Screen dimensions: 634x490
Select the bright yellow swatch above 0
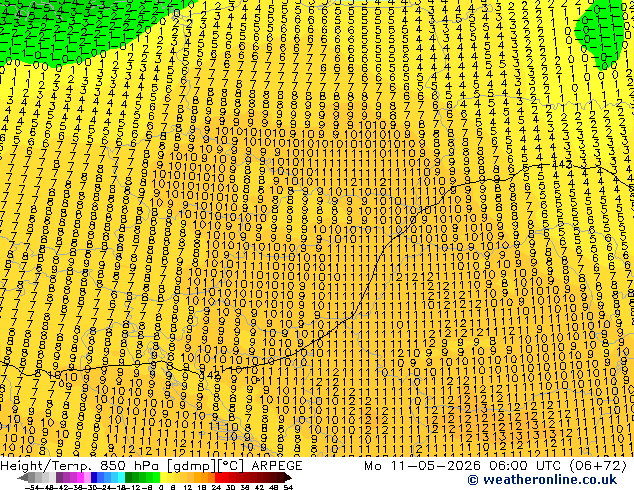coord(164,477)
